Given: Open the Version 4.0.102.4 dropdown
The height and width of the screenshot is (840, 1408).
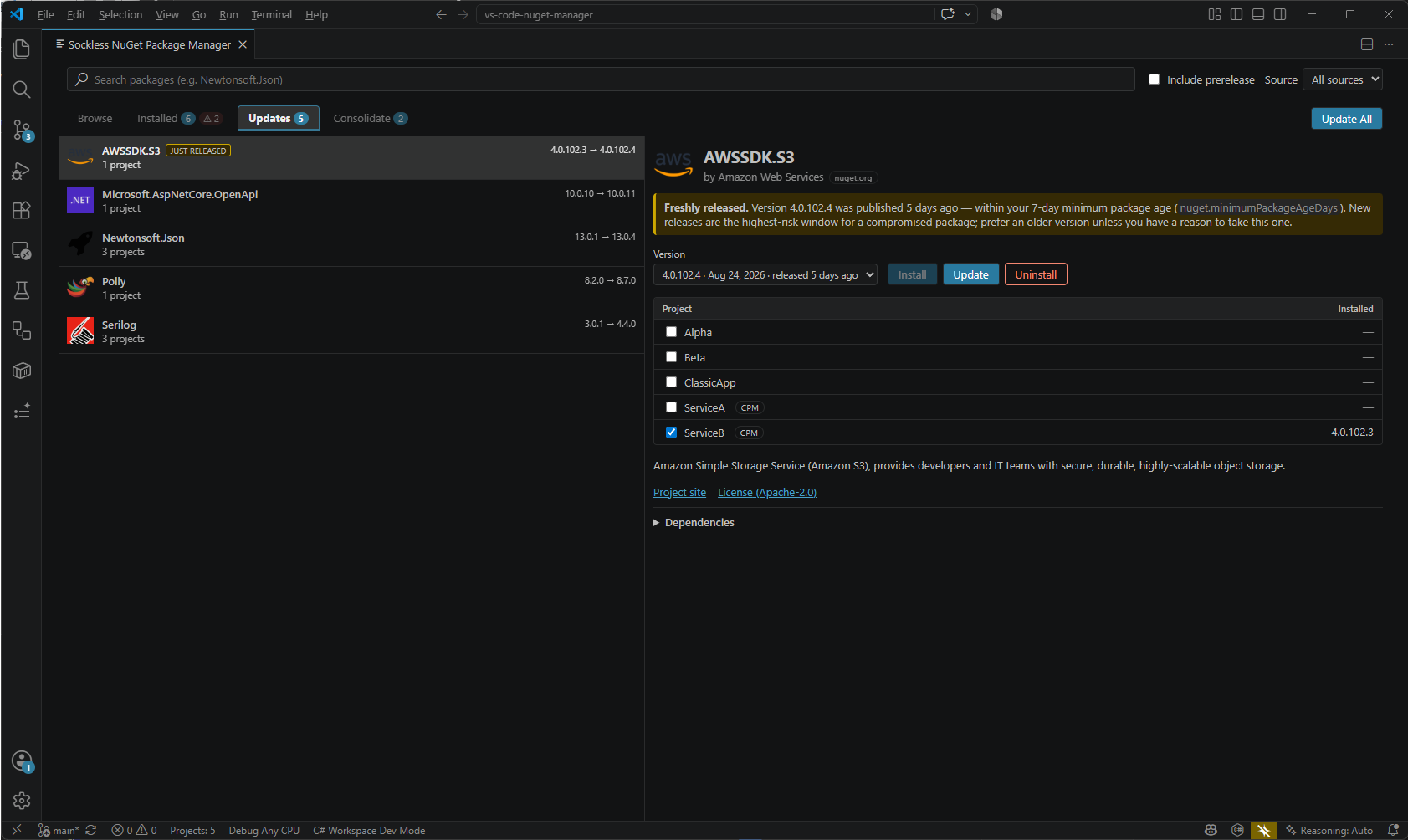Looking at the screenshot, I should coord(765,274).
